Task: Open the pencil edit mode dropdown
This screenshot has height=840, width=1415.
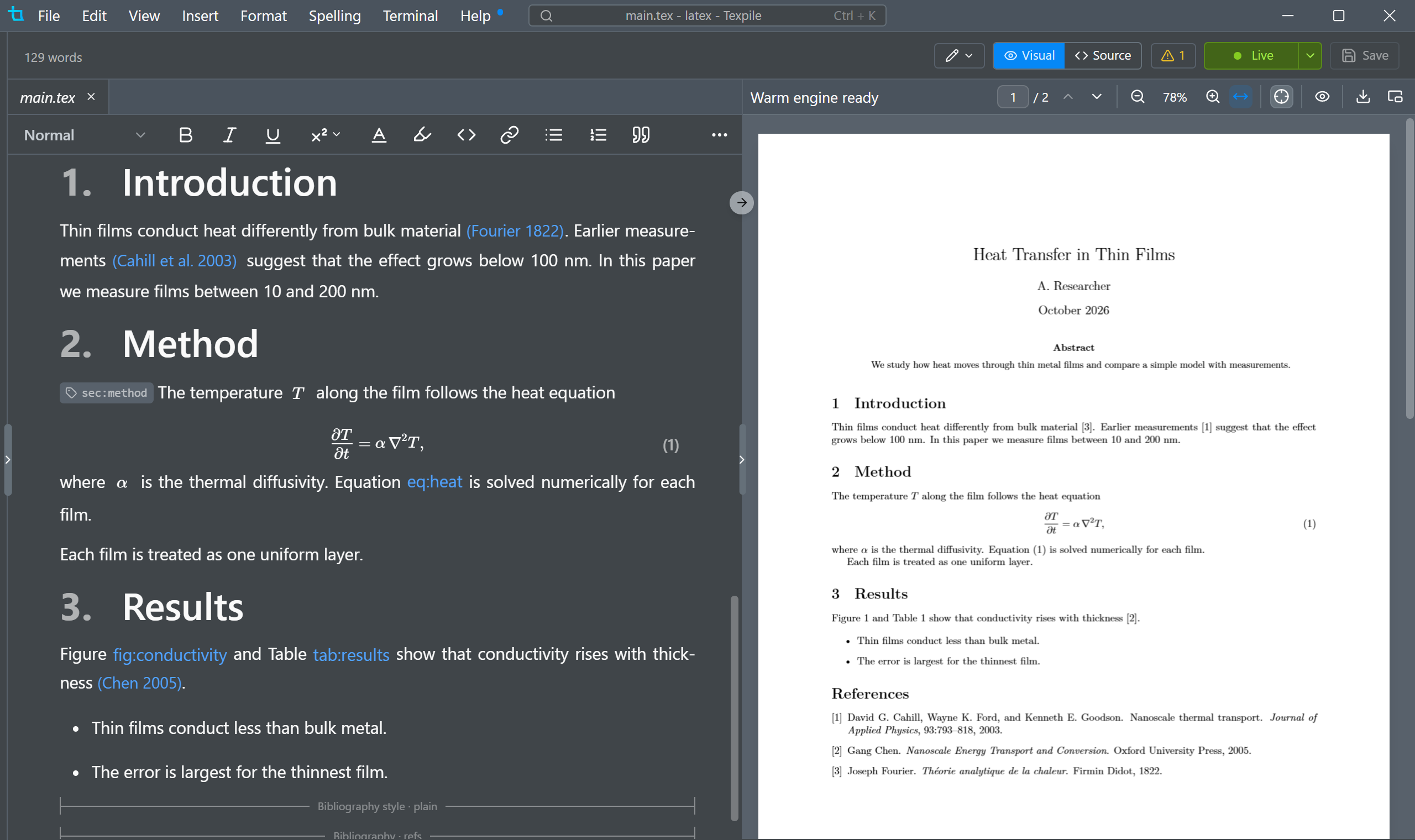Action: tap(959, 55)
